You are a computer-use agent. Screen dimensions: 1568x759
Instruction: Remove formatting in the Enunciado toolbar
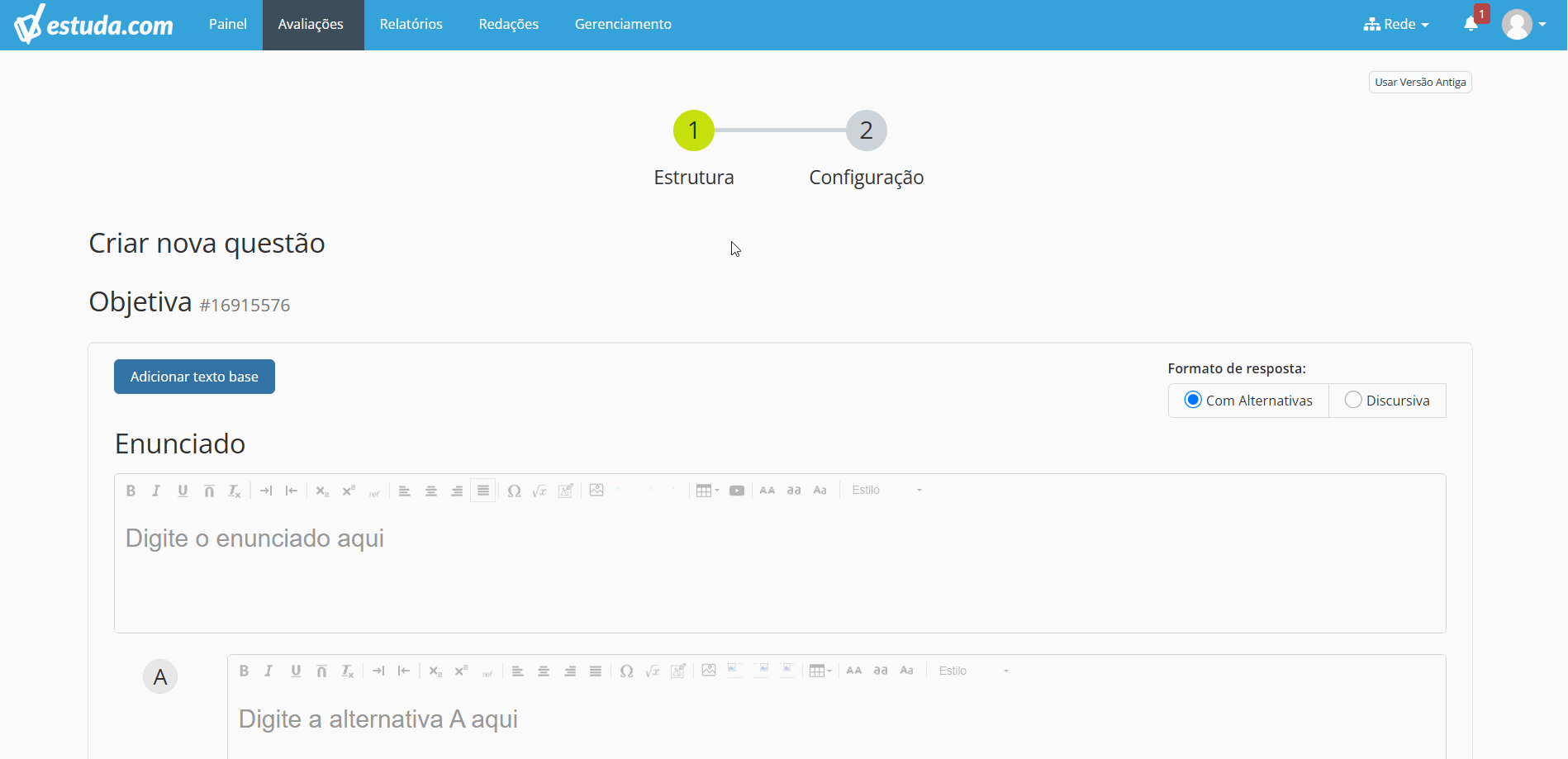[x=235, y=491]
